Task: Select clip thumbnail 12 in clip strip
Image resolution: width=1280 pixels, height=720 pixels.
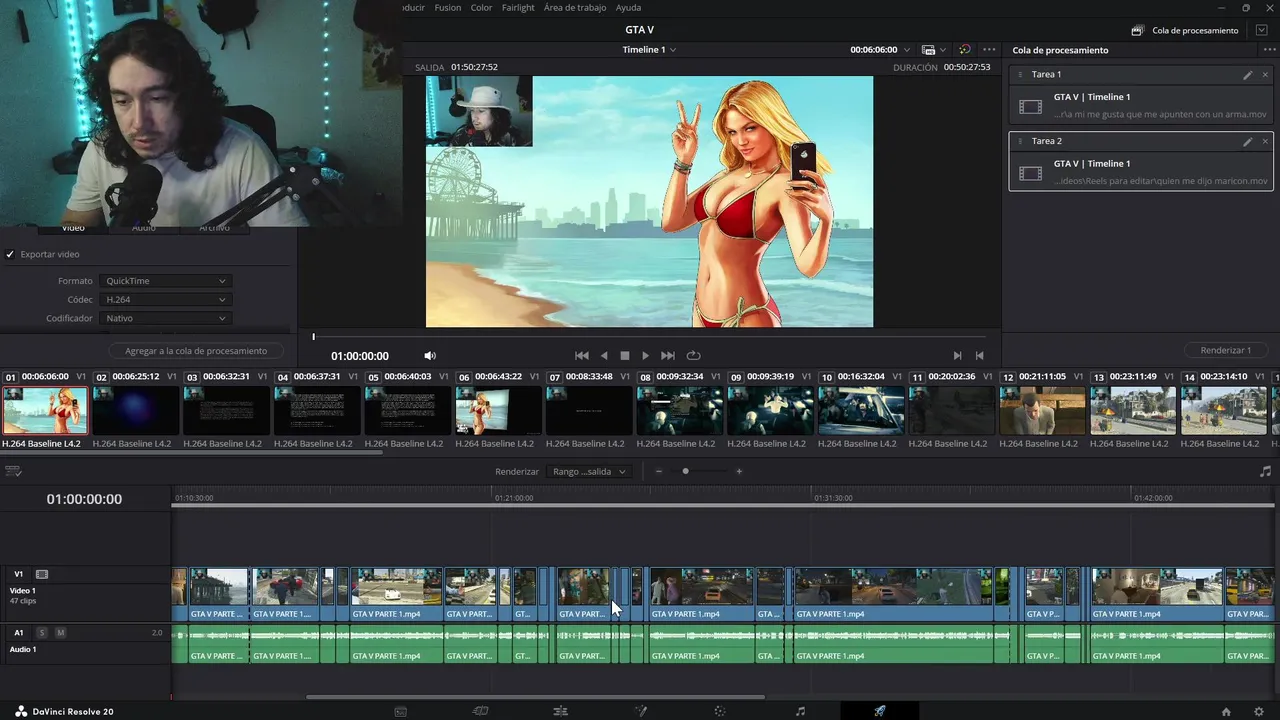Action: [1042, 410]
